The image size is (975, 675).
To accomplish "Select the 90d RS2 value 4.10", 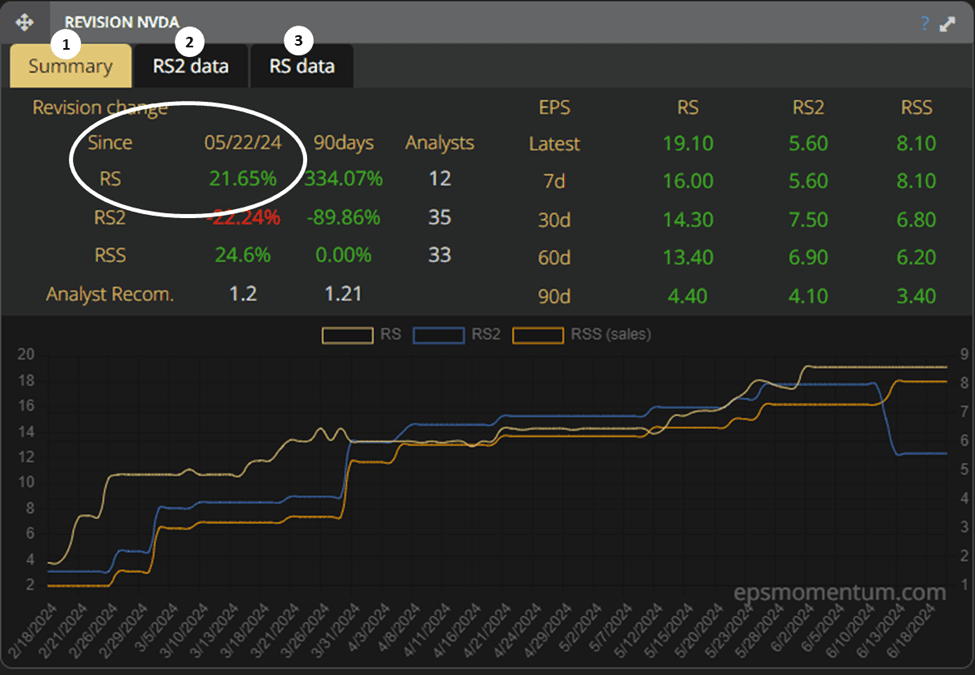I will (x=808, y=296).
